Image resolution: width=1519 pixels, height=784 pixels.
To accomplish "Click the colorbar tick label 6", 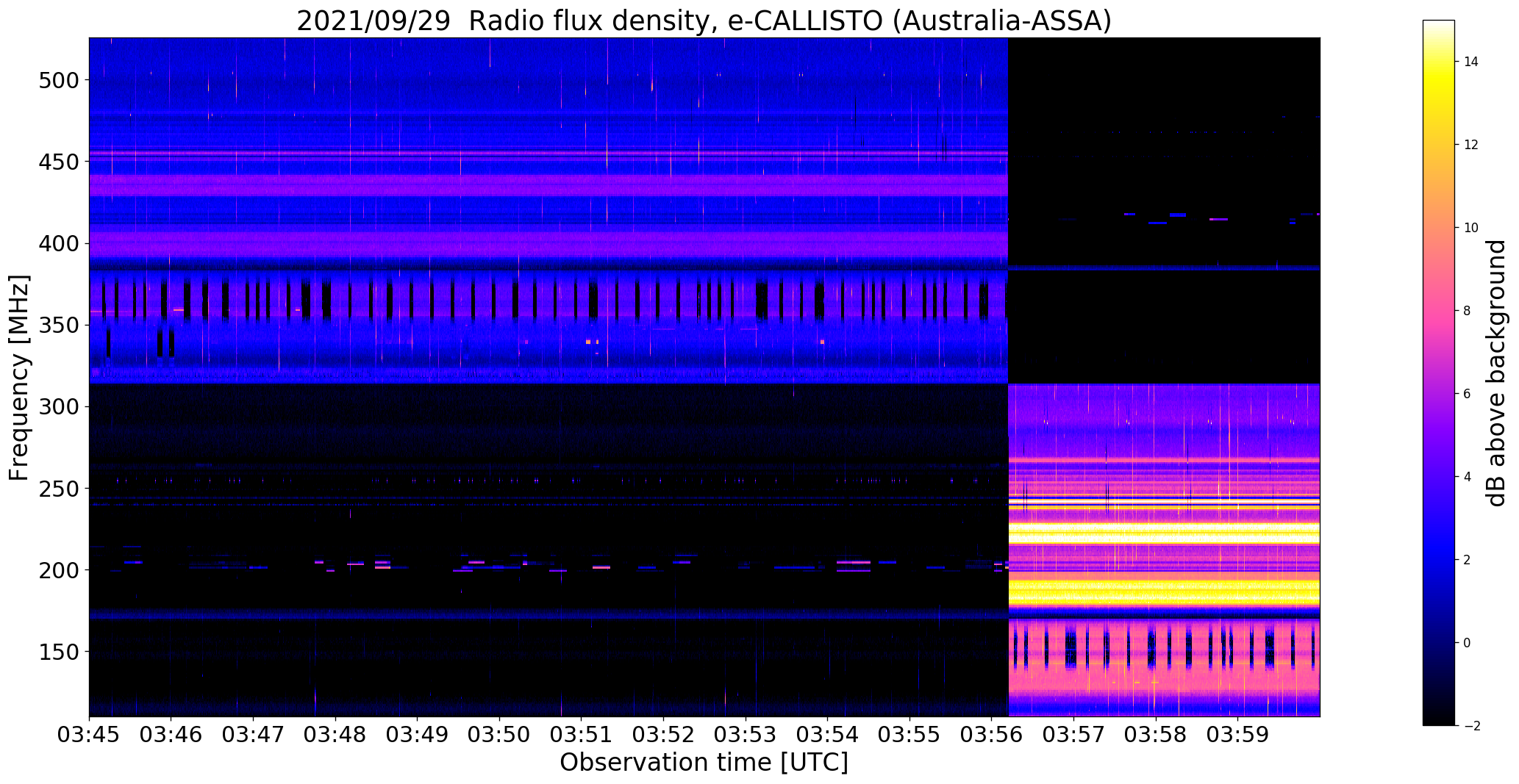I will [1468, 394].
